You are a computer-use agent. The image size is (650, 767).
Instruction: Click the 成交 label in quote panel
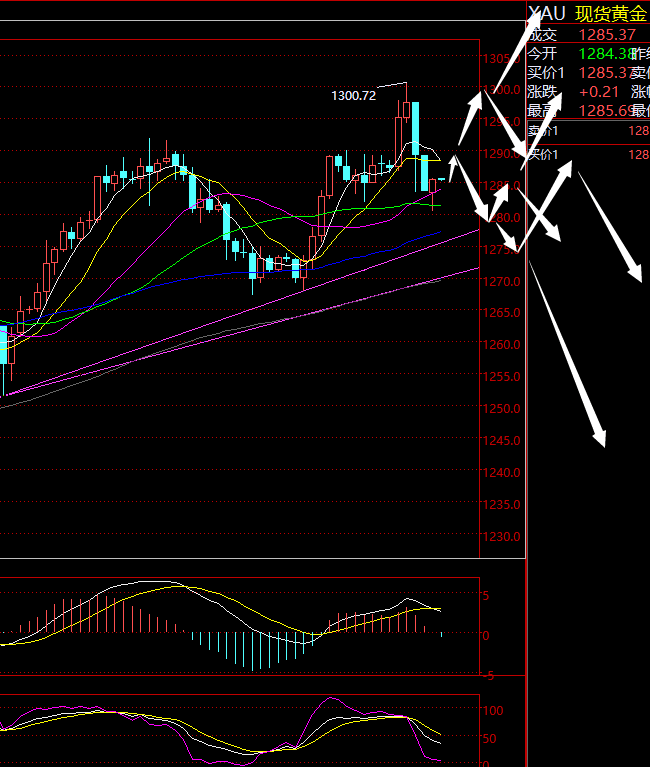coord(542,35)
